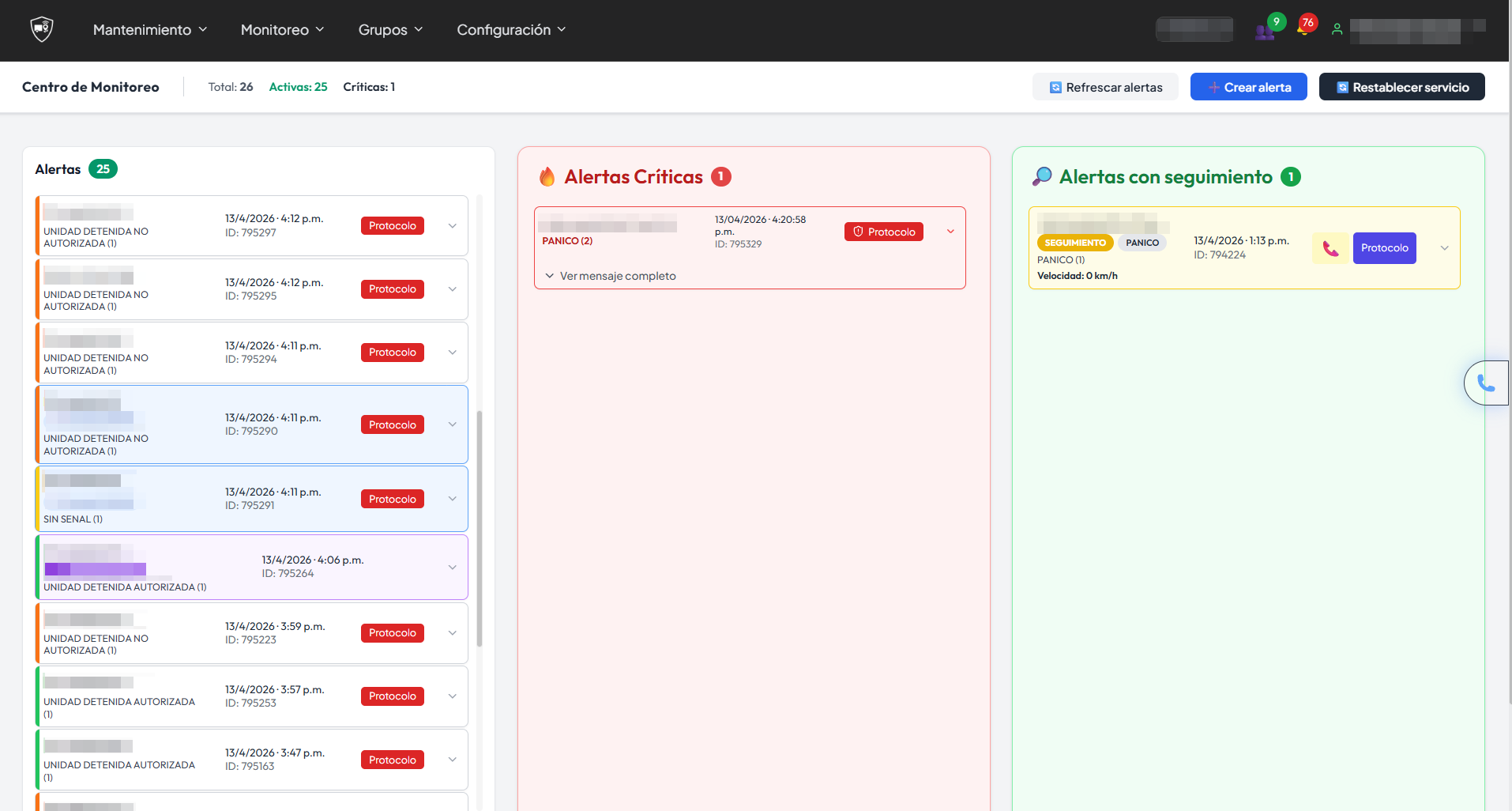The image size is (1512, 811).
Task: Click Refrescar alertas button
Action: [1105, 87]
